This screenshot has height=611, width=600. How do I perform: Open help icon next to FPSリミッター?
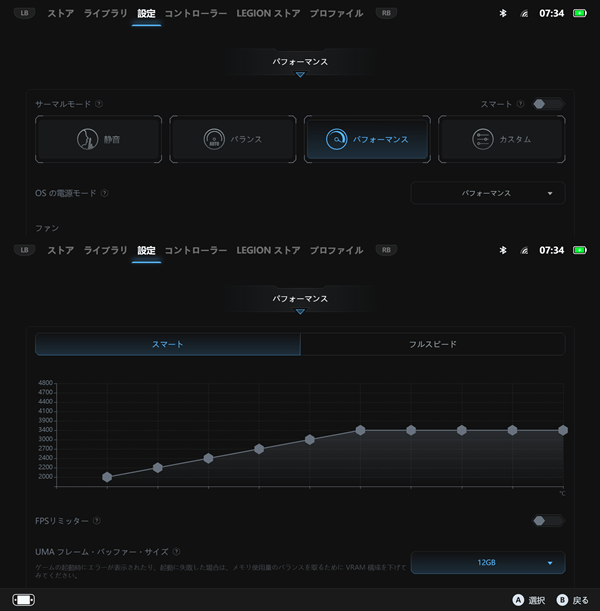[x=97, y=521]
